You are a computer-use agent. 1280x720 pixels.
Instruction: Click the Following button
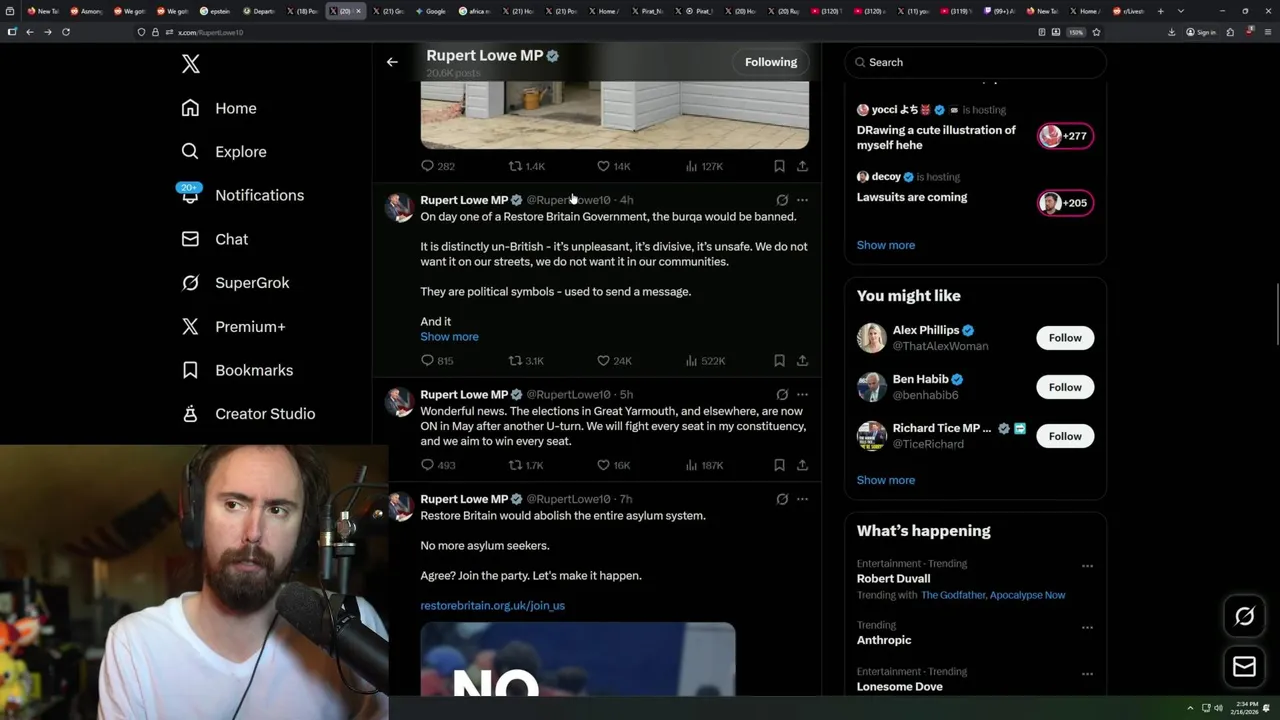[771, 62]
